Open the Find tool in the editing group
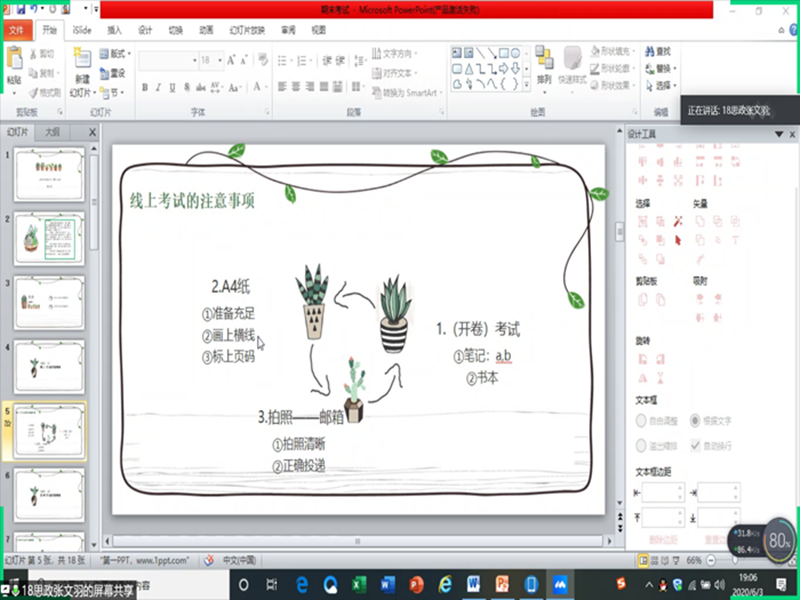 tap(658, 51)
